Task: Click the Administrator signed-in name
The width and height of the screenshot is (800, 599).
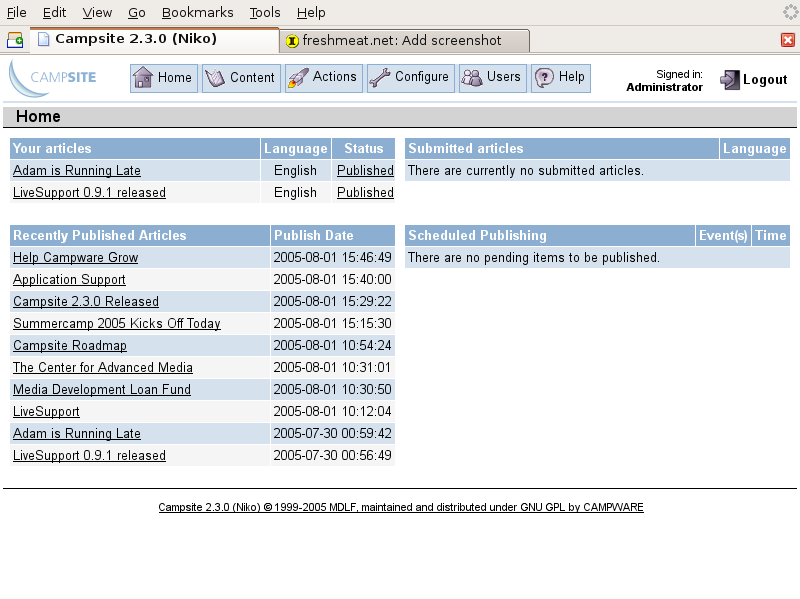Action: (x=664, y=87)
